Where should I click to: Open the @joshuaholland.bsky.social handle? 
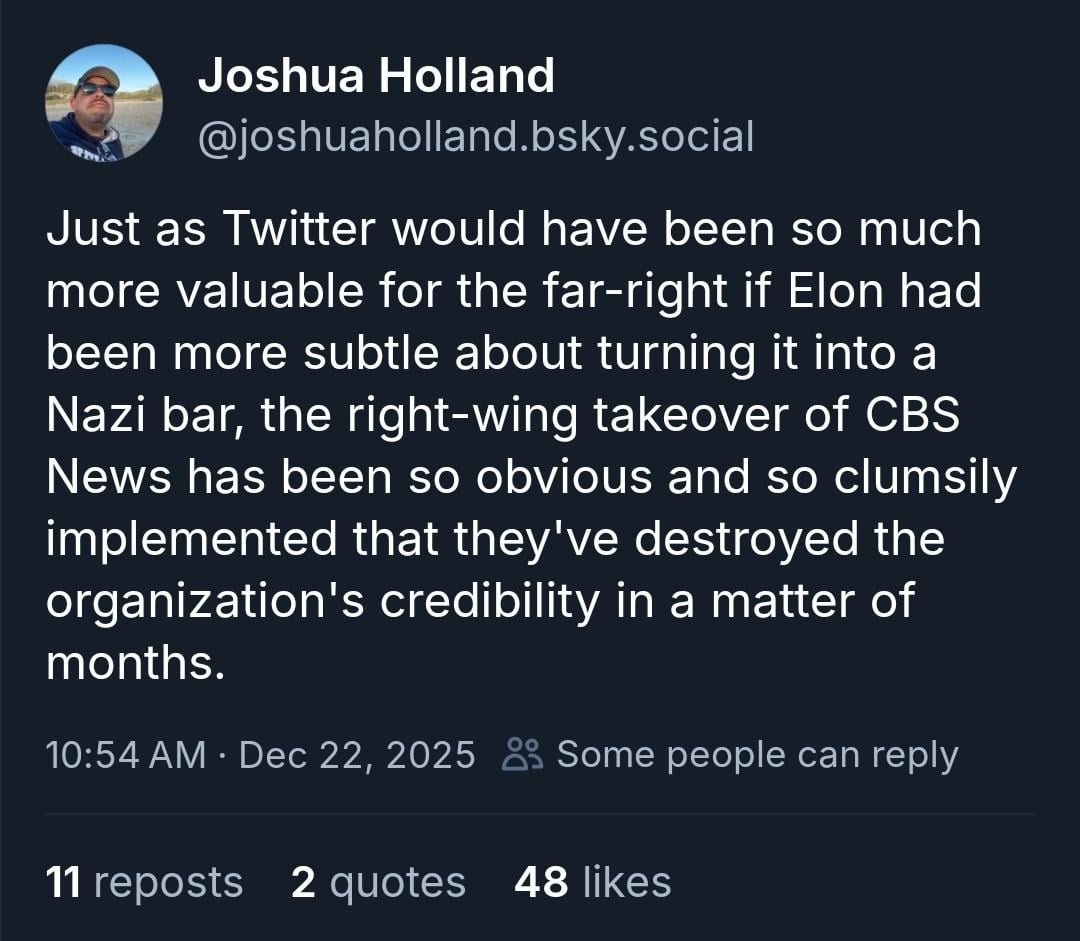pyautogui.click(x=476, y=137)
